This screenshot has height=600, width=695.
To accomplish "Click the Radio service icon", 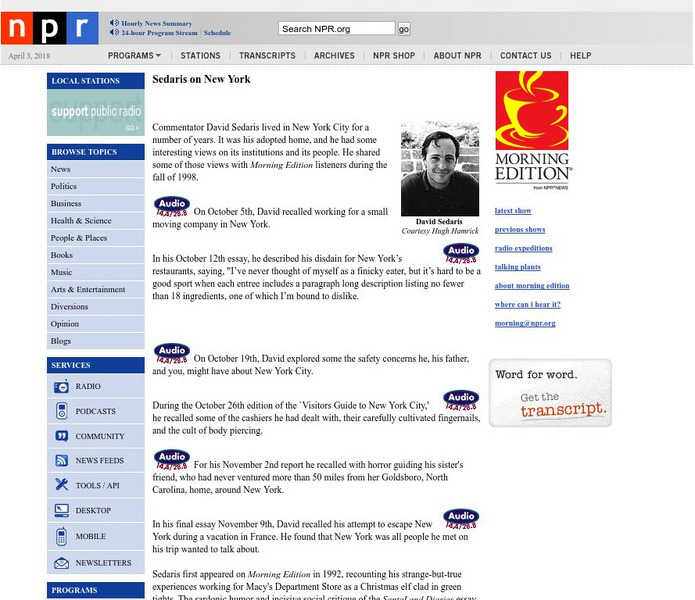I will [62, 386].
